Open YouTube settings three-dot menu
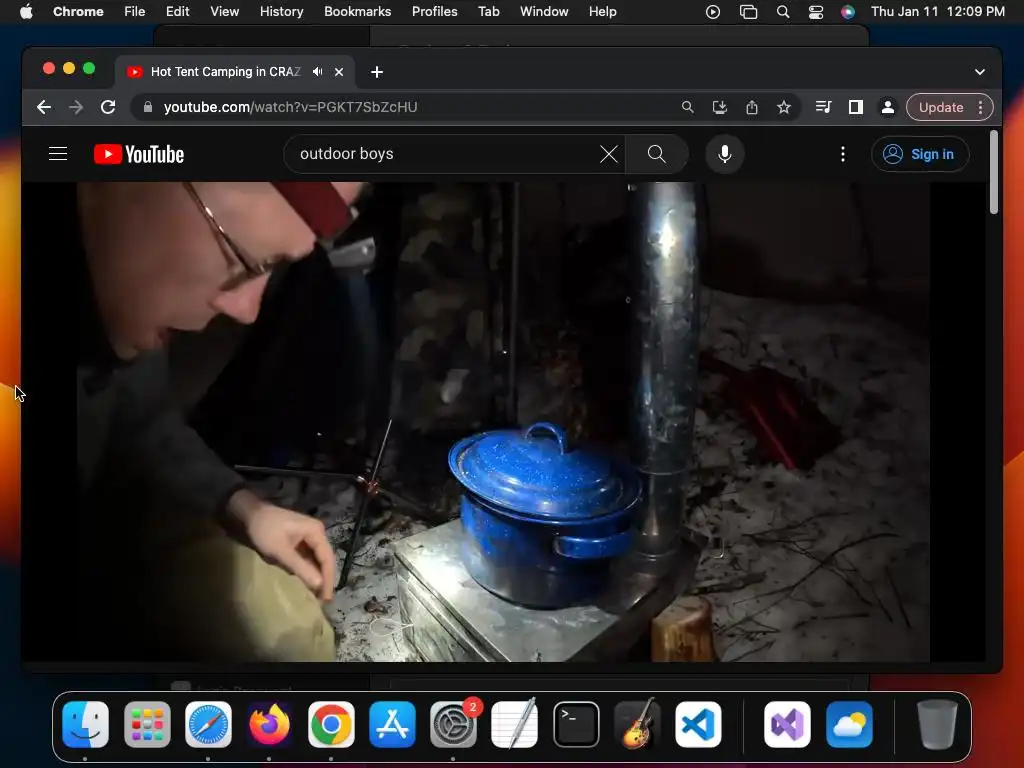The height and width of the screenshot is (768, 1024). coord(842,154)
